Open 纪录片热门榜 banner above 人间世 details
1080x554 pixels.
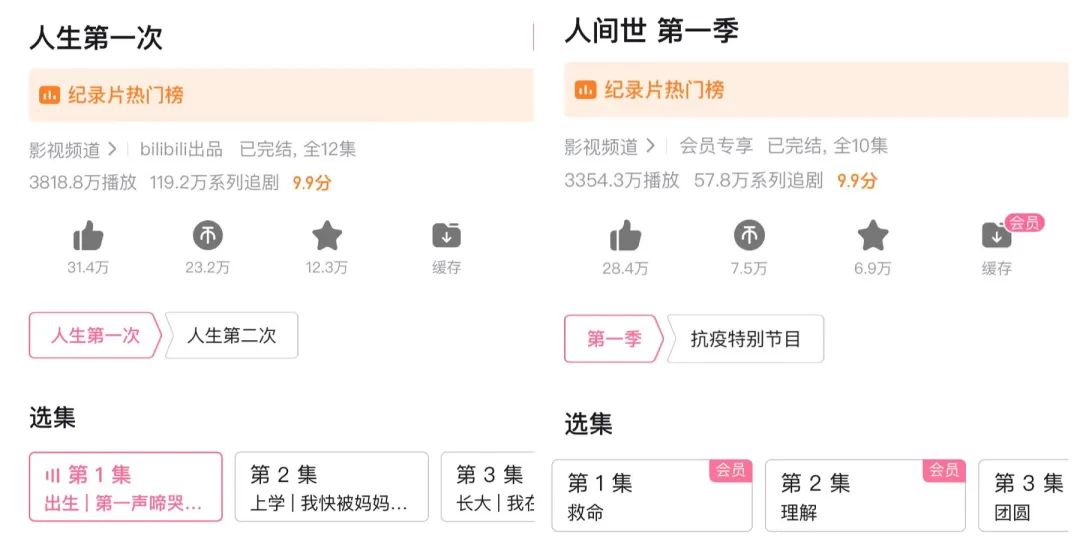[815, 89]
